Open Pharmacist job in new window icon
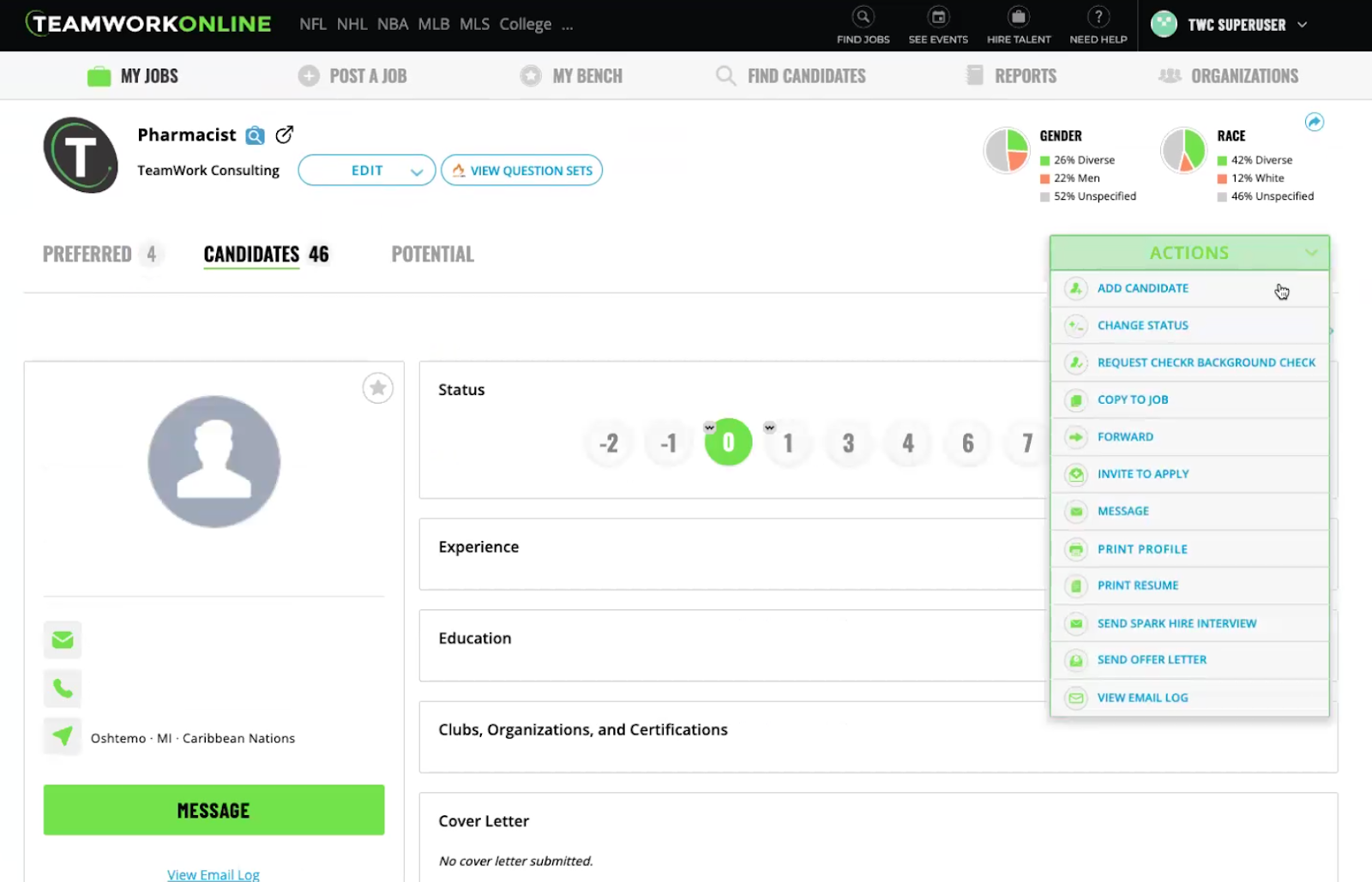 click(x=285, y=135)
